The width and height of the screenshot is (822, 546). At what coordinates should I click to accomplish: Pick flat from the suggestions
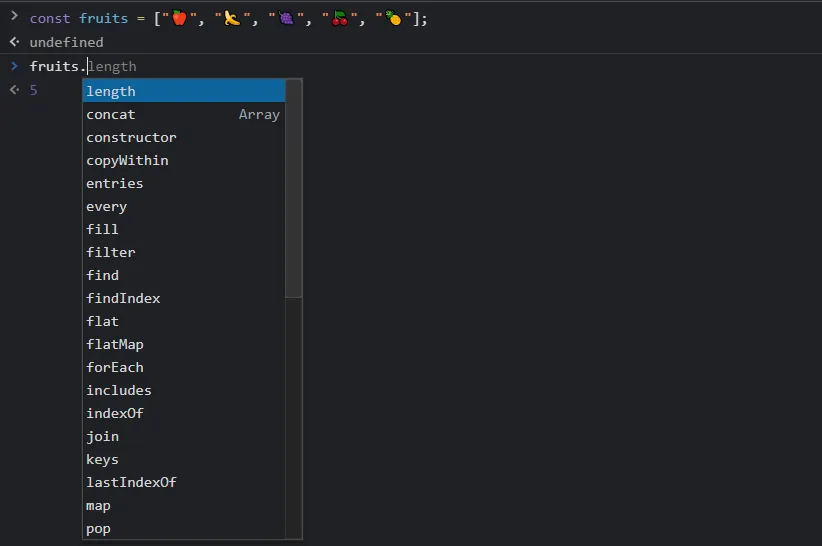183,321
